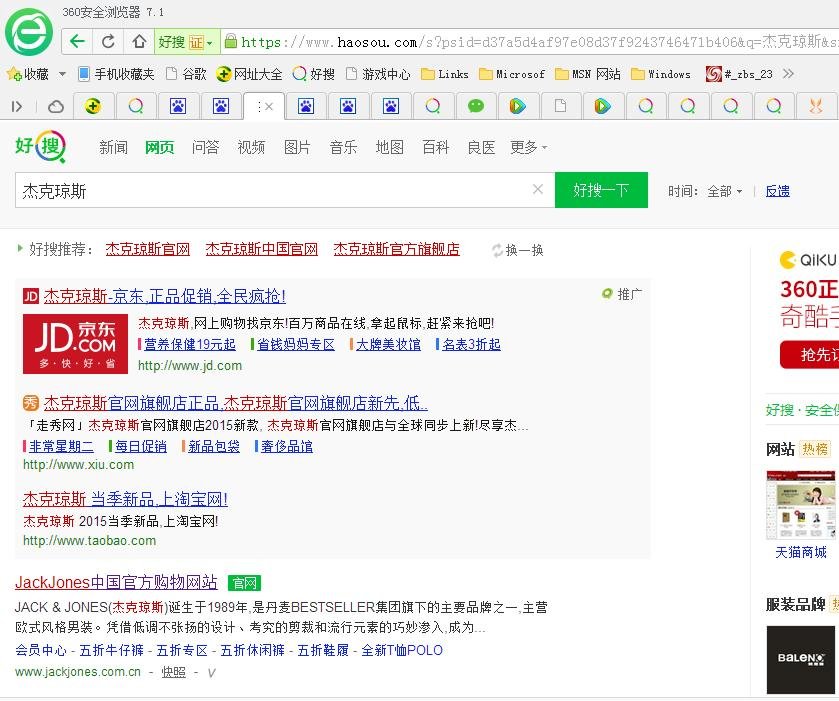Click the 好搜 logo on the results page

pos(38,145)
